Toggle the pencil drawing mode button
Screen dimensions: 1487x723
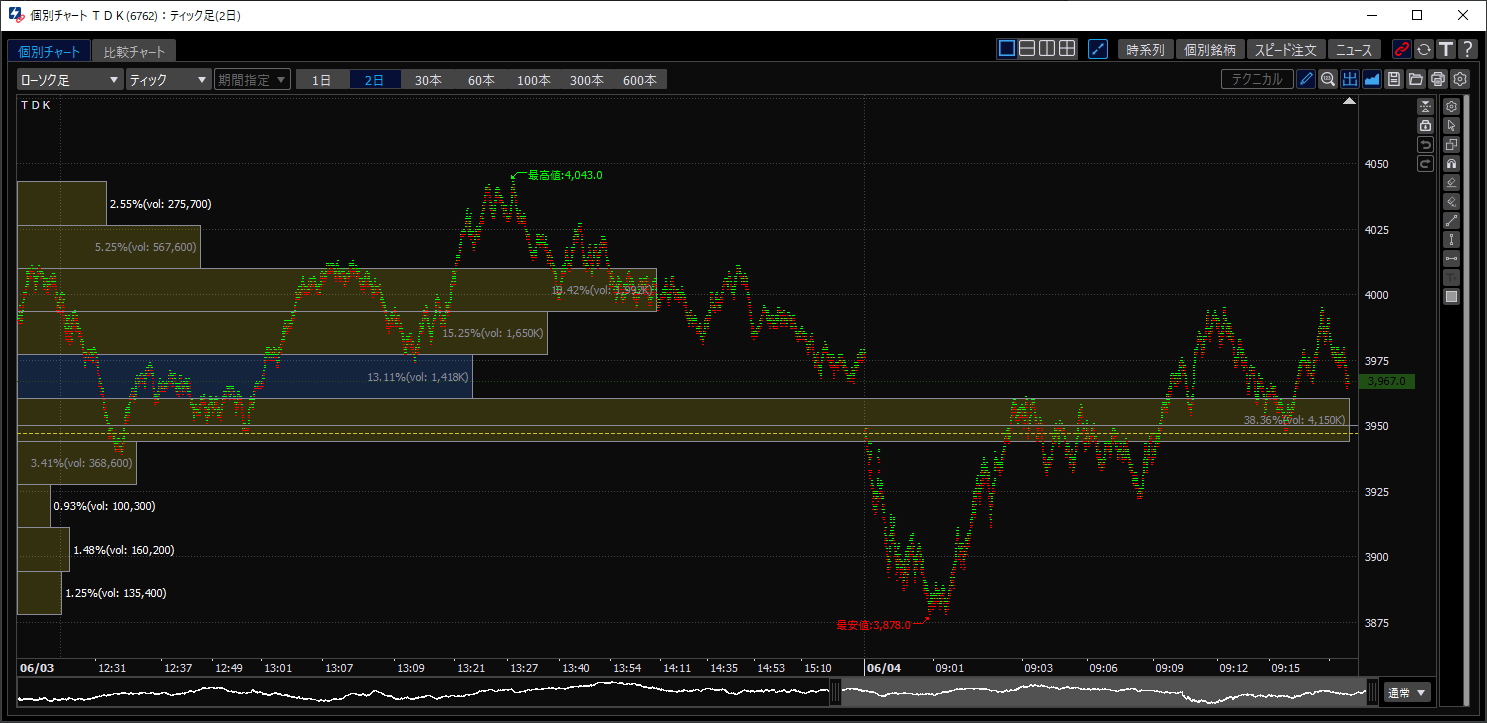[1306, 80]
